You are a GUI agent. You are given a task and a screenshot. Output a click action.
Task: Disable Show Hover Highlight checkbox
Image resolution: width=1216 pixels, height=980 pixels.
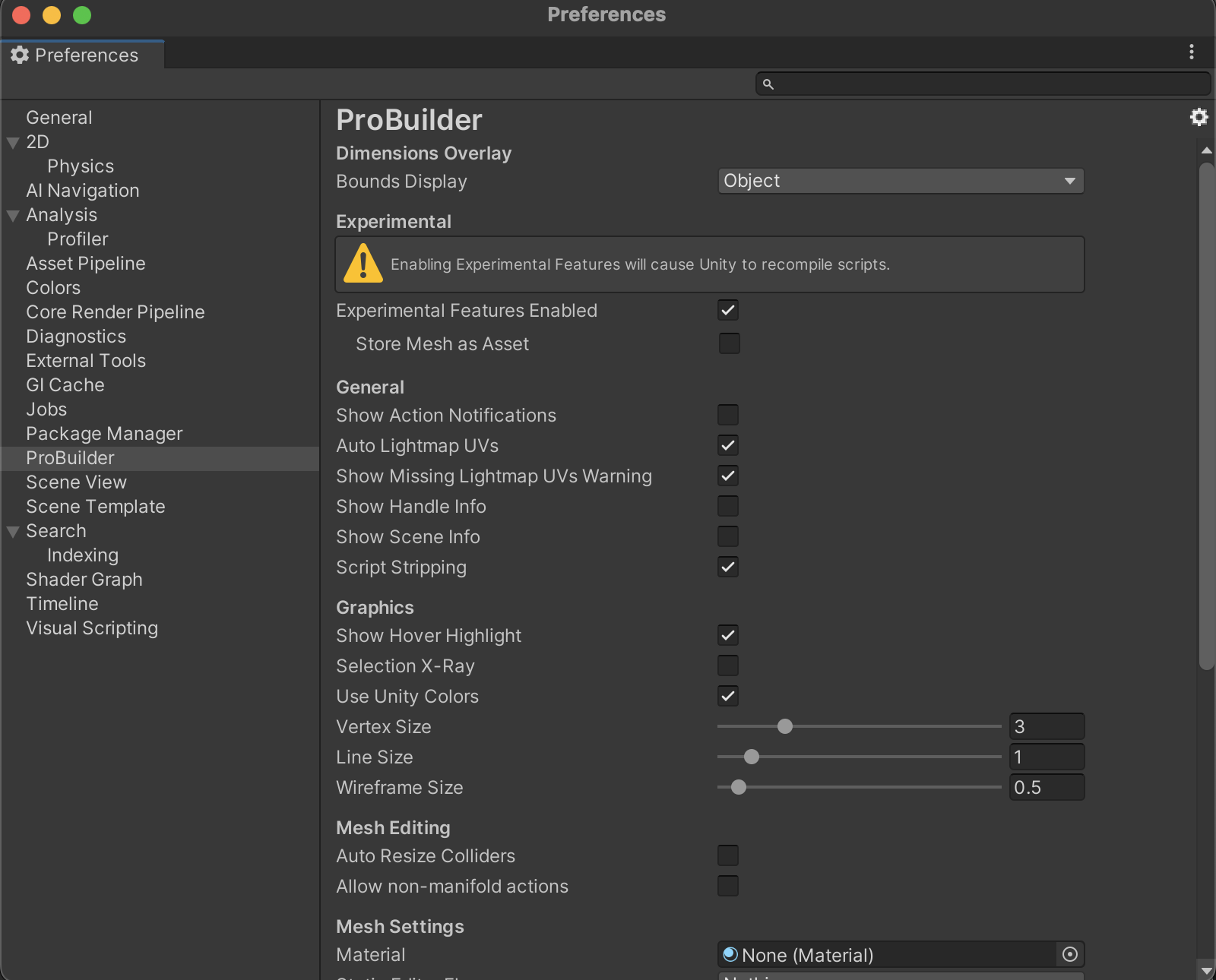[x=728, y=635]
